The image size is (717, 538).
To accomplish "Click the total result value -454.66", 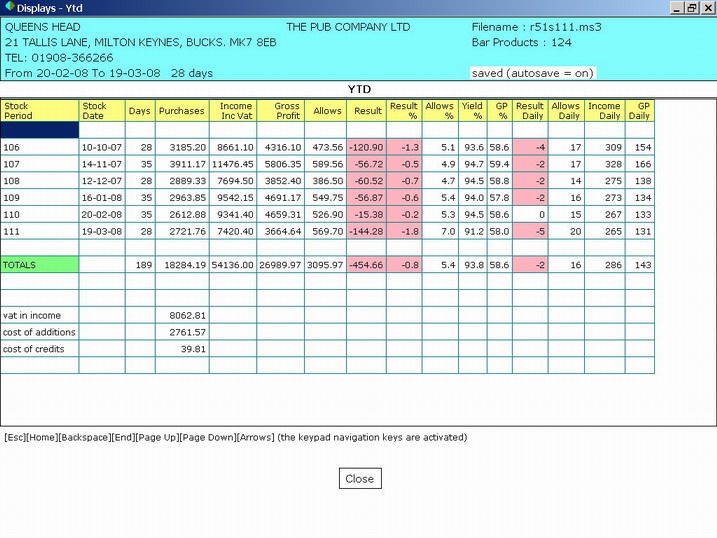I will (366, 265).
